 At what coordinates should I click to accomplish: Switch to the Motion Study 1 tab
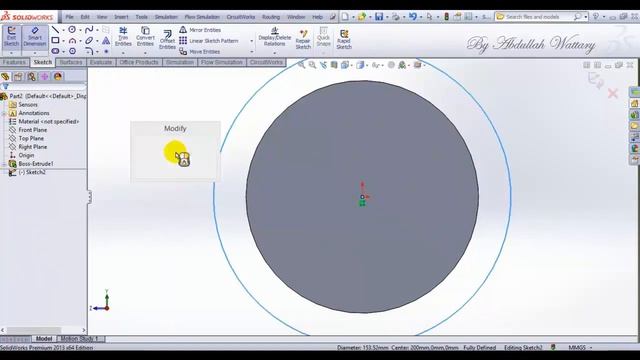click(x=80, y=339)
